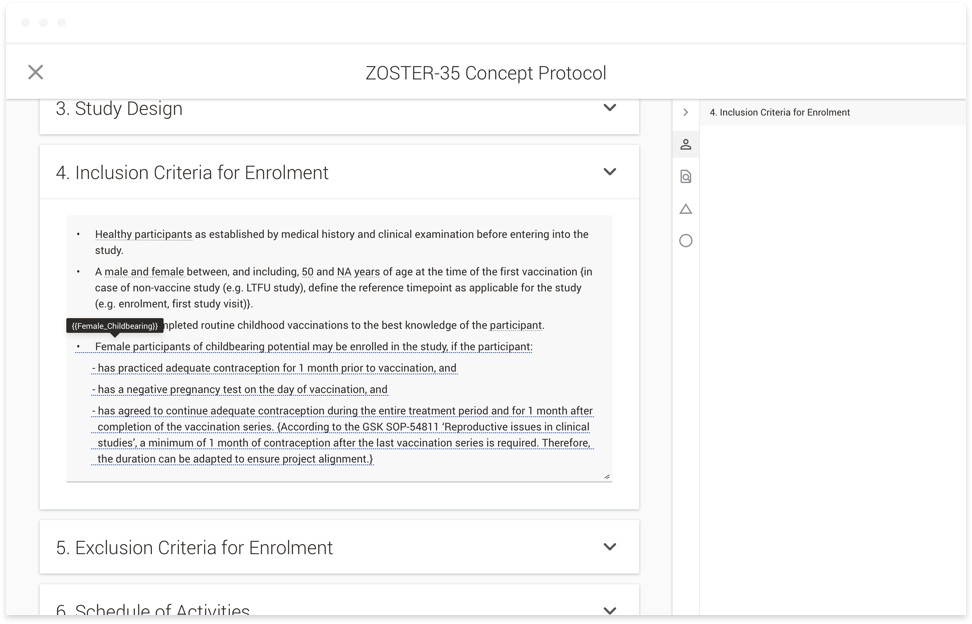
Task: Close the ZOSTER-35 Concept Protocol document
Action: (35, 73)
